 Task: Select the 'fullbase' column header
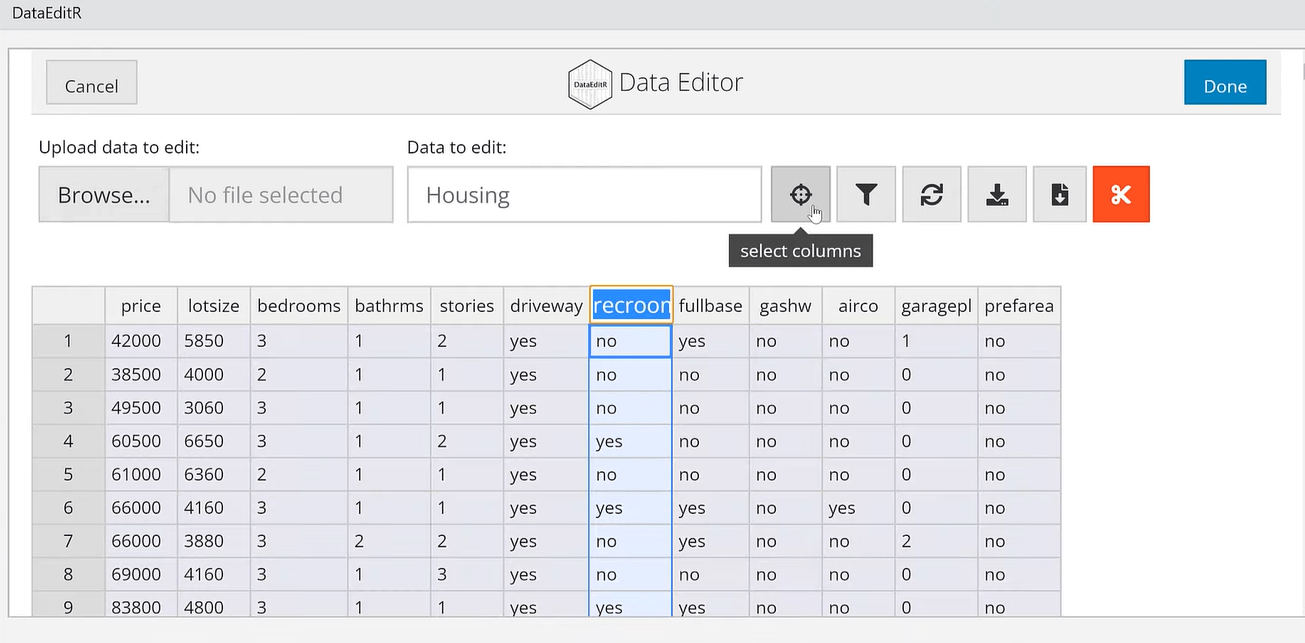click(x=711, y=306)
